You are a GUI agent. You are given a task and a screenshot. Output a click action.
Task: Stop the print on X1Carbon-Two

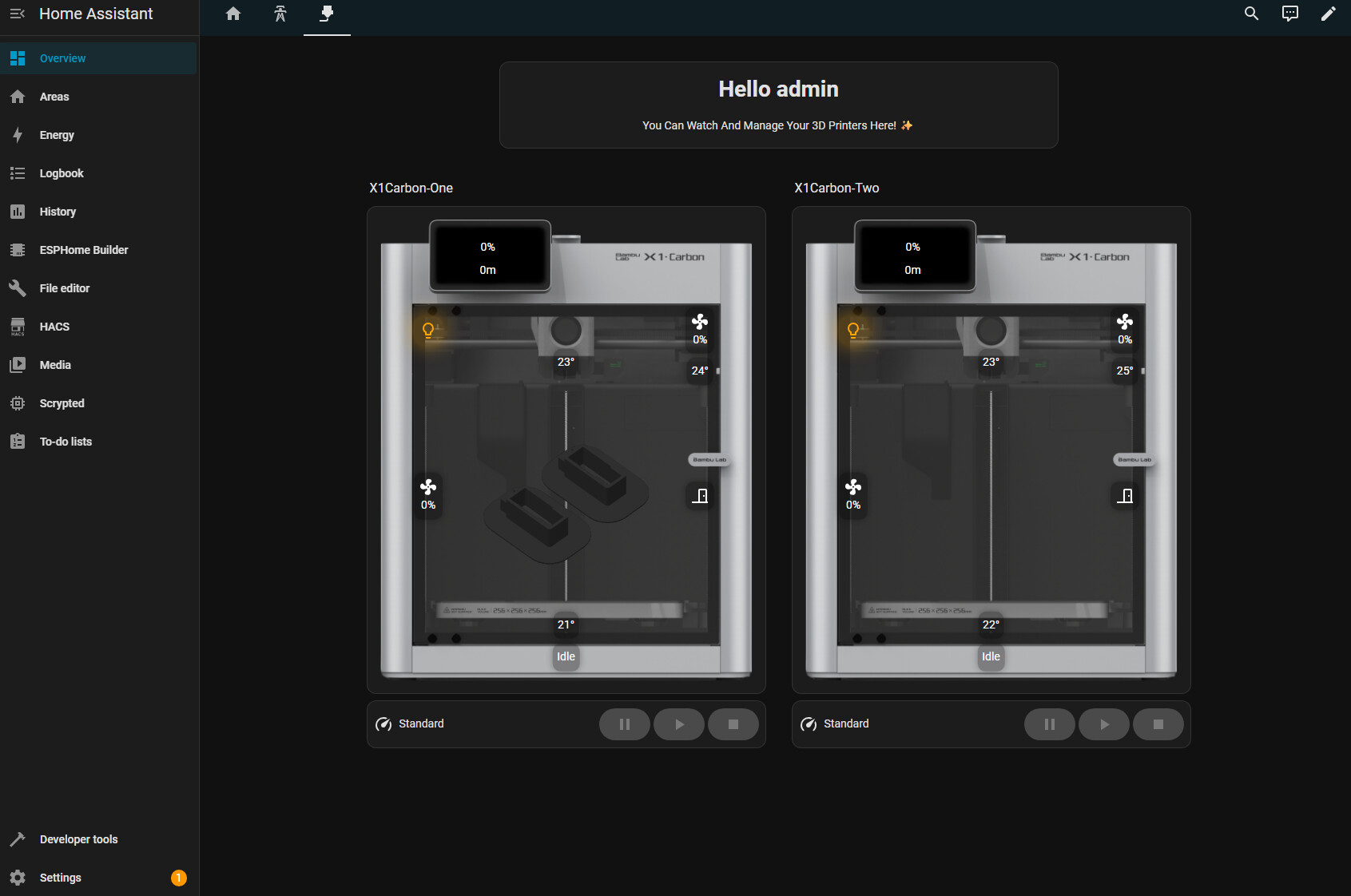pyautogui.click(x=1158, y=724)
